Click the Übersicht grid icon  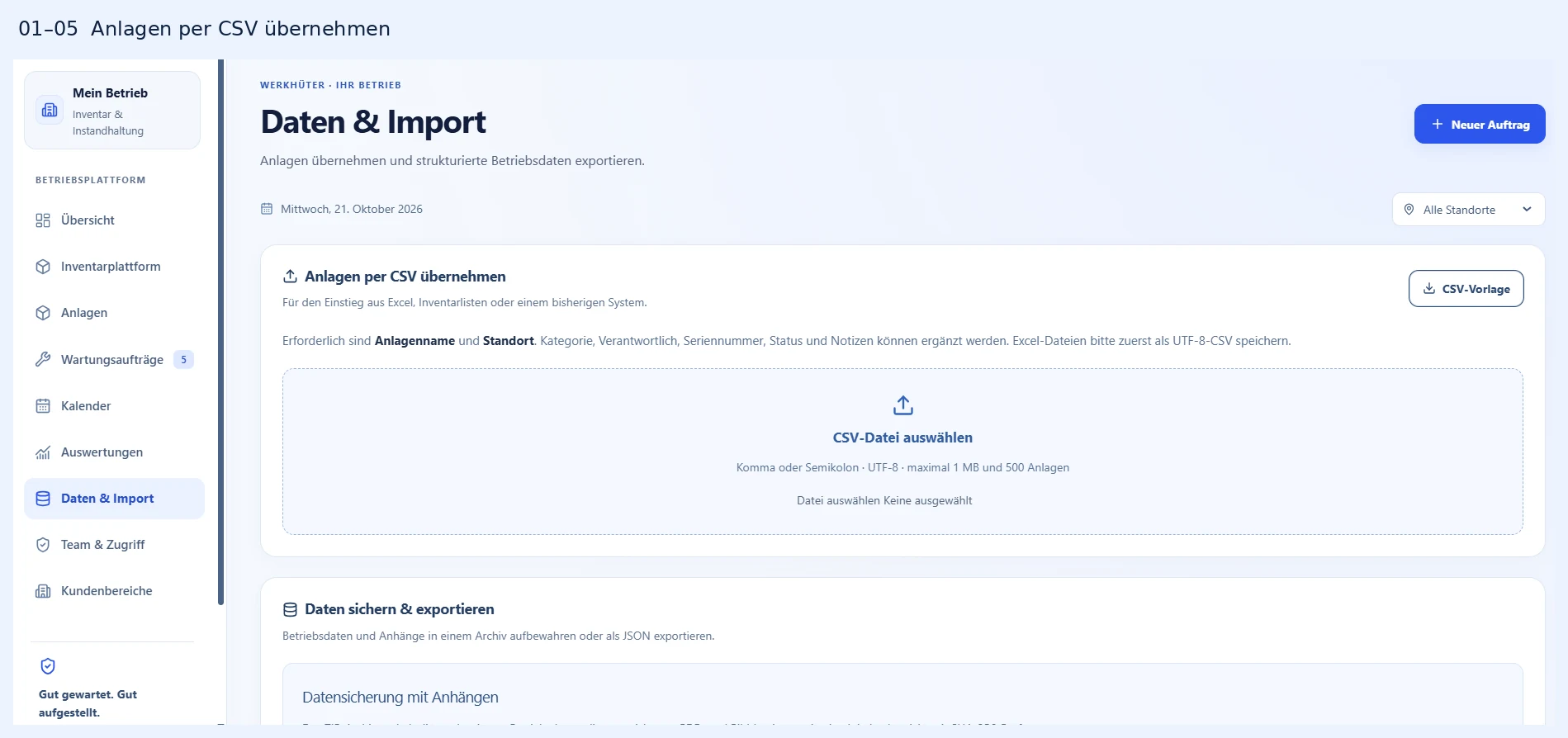(43, 220)
